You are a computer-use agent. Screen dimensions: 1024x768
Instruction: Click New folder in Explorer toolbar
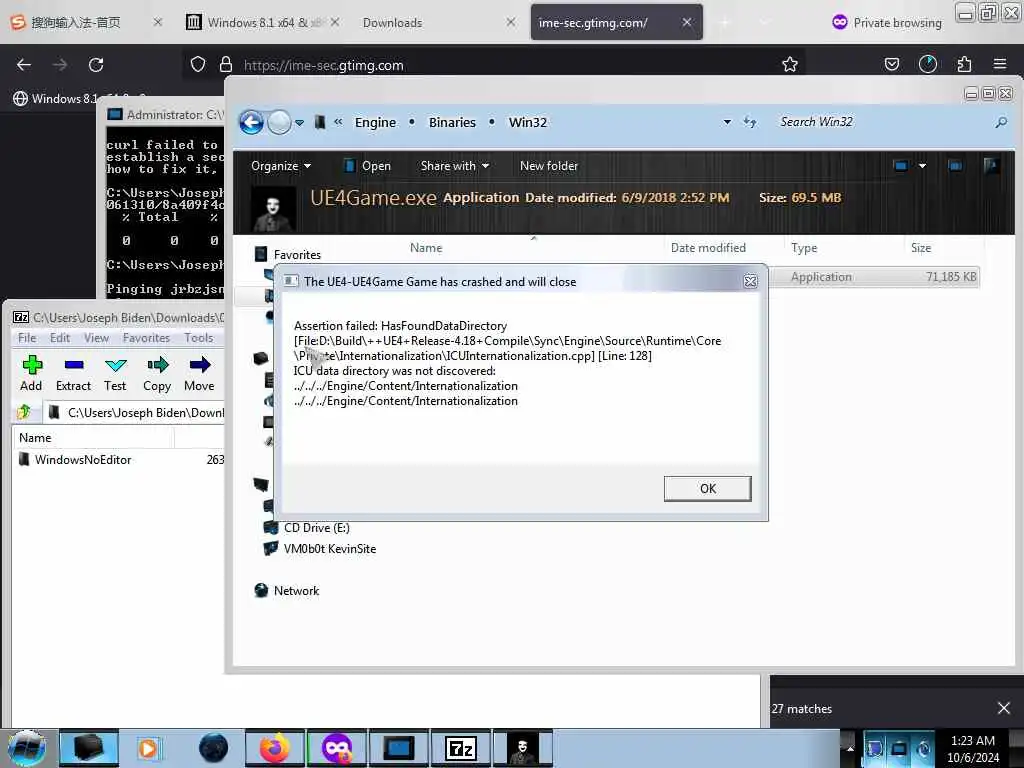click(x=549, y=166)
